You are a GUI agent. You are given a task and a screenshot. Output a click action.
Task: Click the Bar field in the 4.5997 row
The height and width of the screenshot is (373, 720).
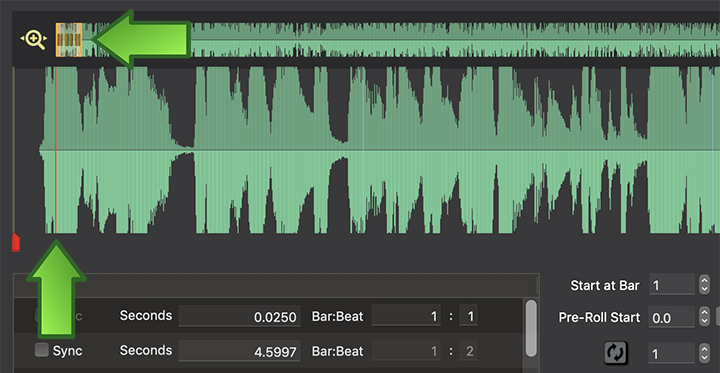click(x=406, y=351)
